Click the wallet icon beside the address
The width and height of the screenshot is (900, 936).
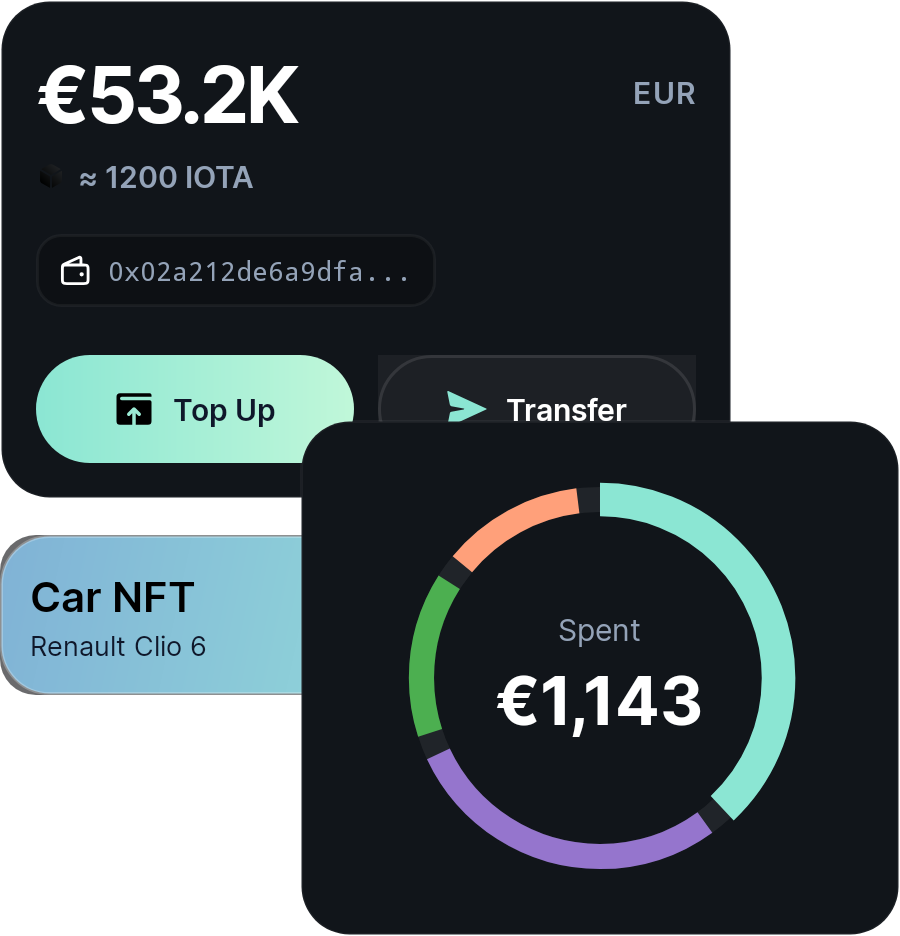(75, 271)
